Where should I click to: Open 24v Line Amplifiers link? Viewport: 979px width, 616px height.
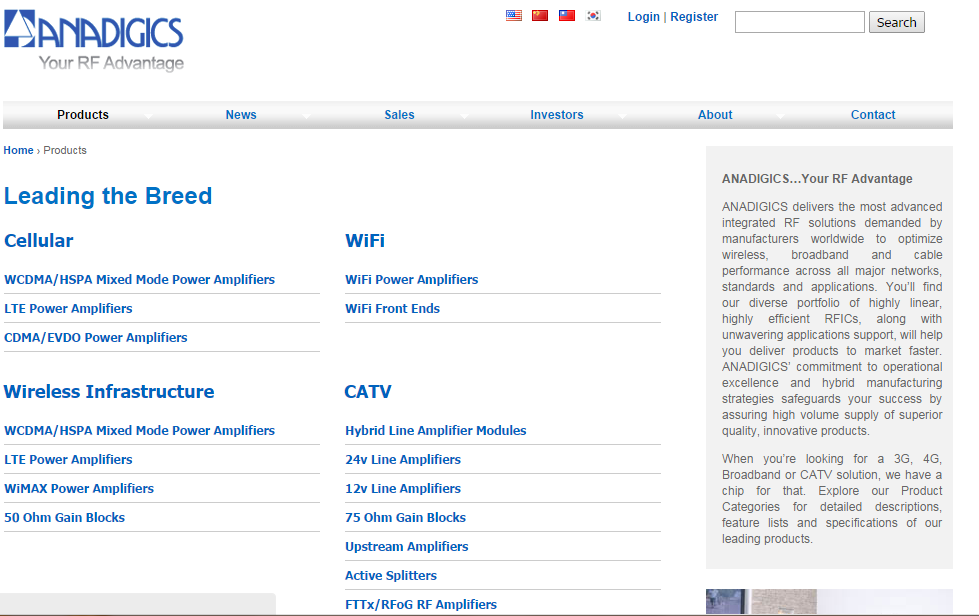[x=403, y=459]
